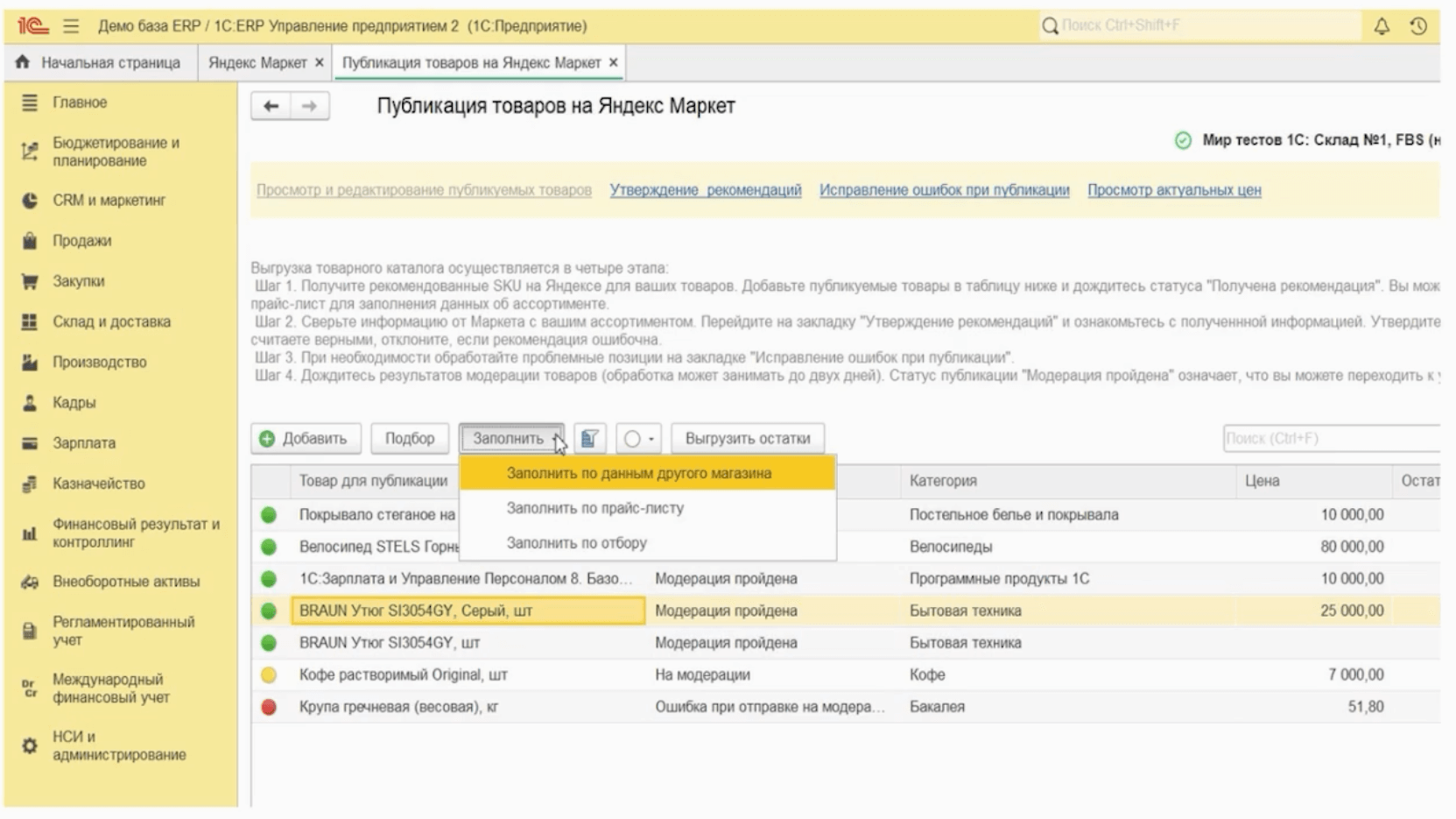Click the home icon of Начальная страница
Screen dimensions: 1456x819
[23, 62]
